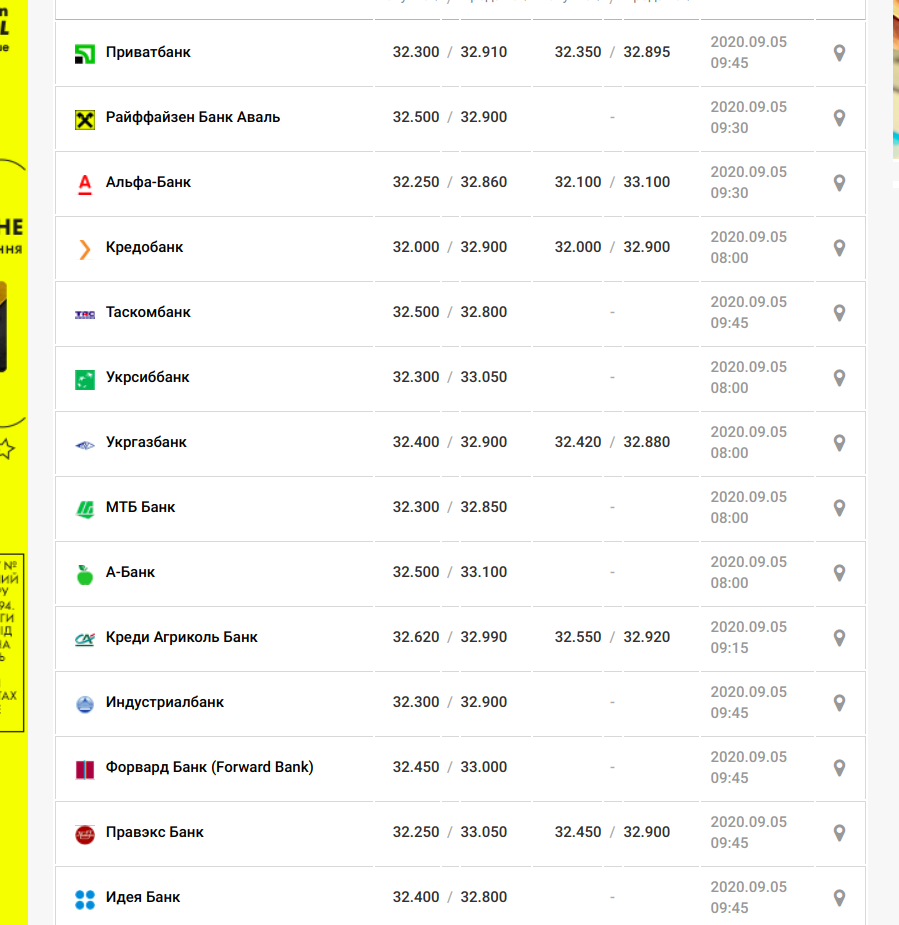Viewport: 899px width, 925px height.
Task: Click А-Банк map pin icon
Action: [x=839, y=573]
